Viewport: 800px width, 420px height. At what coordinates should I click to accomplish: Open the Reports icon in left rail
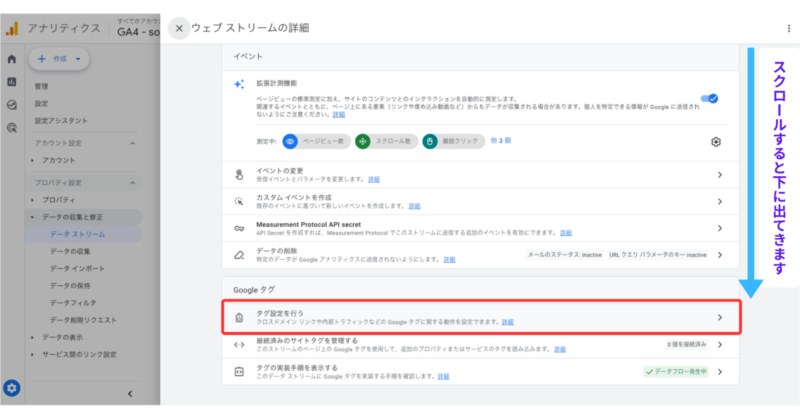[x=12, y=82]
